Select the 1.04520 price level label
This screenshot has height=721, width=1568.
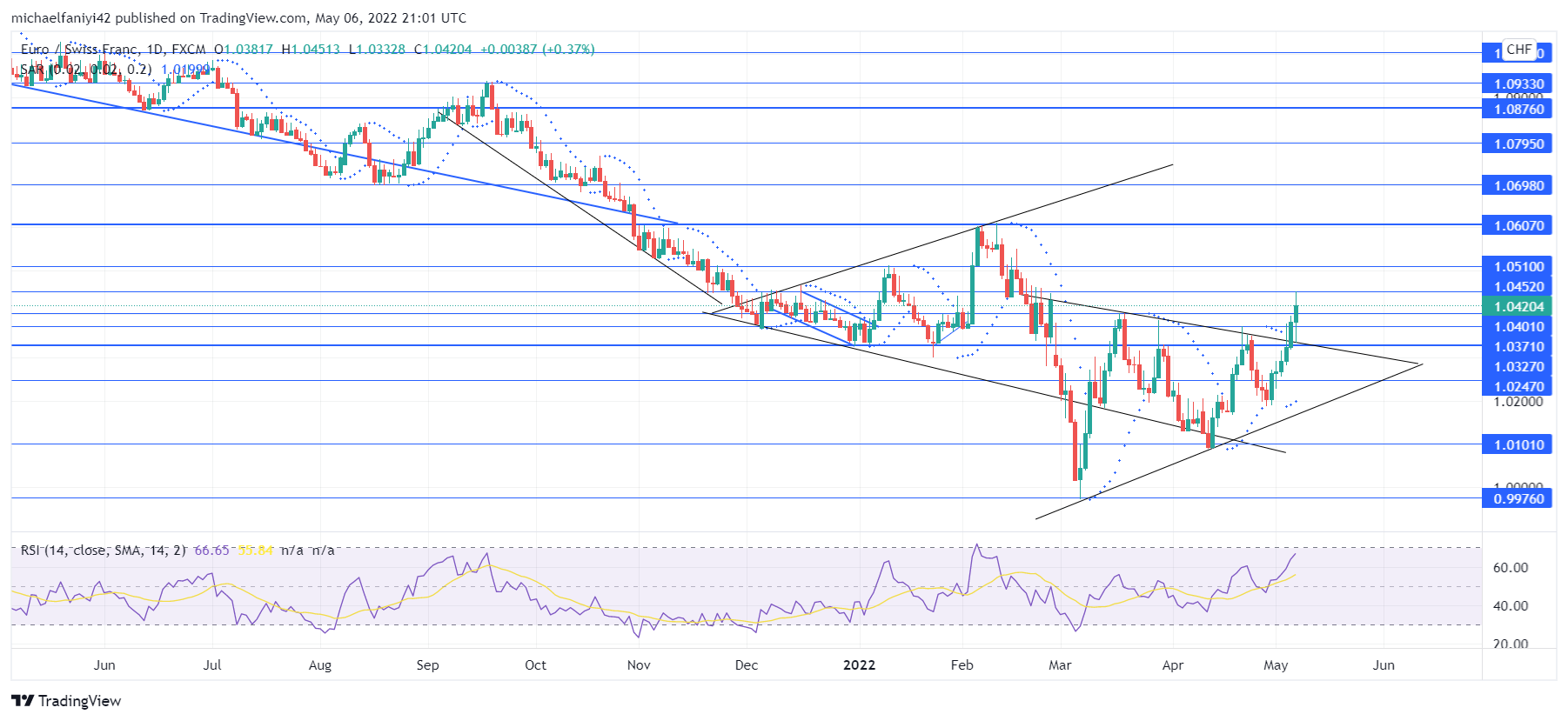(x=1518, y=287)
